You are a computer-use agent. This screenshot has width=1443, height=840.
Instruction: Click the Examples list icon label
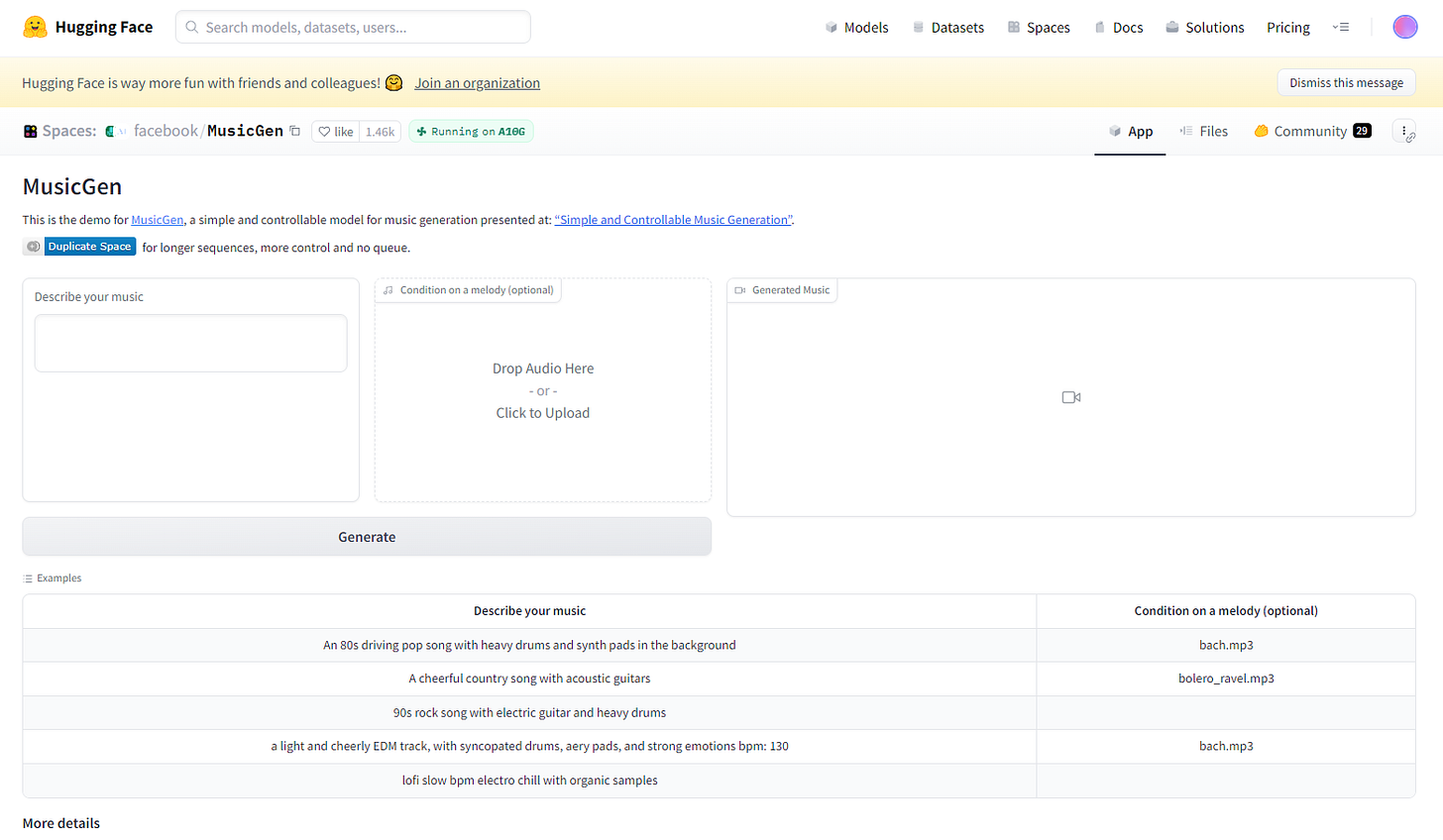click(x=53, y=577)
